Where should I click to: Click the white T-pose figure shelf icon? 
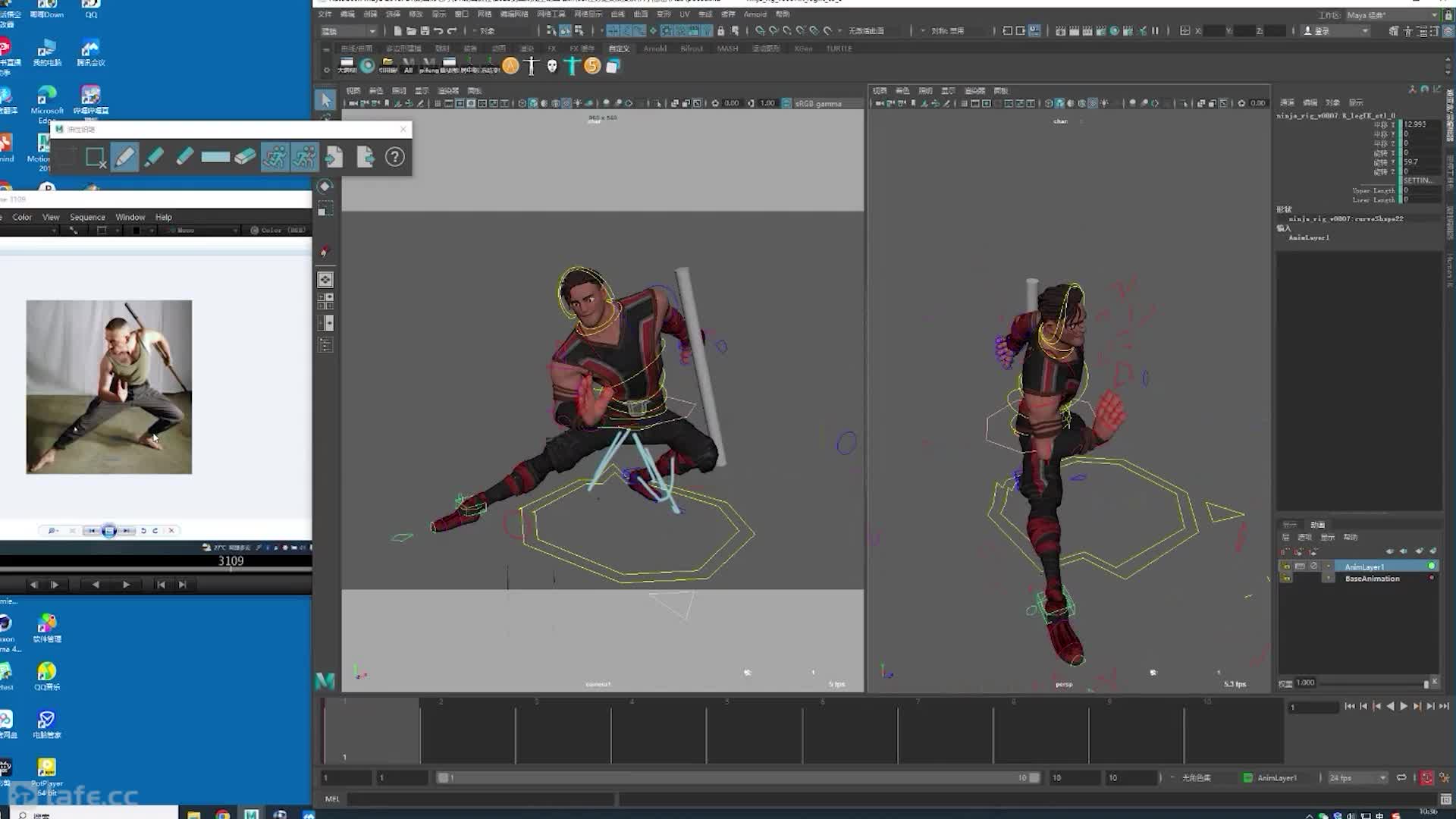[x=532, y=66]
